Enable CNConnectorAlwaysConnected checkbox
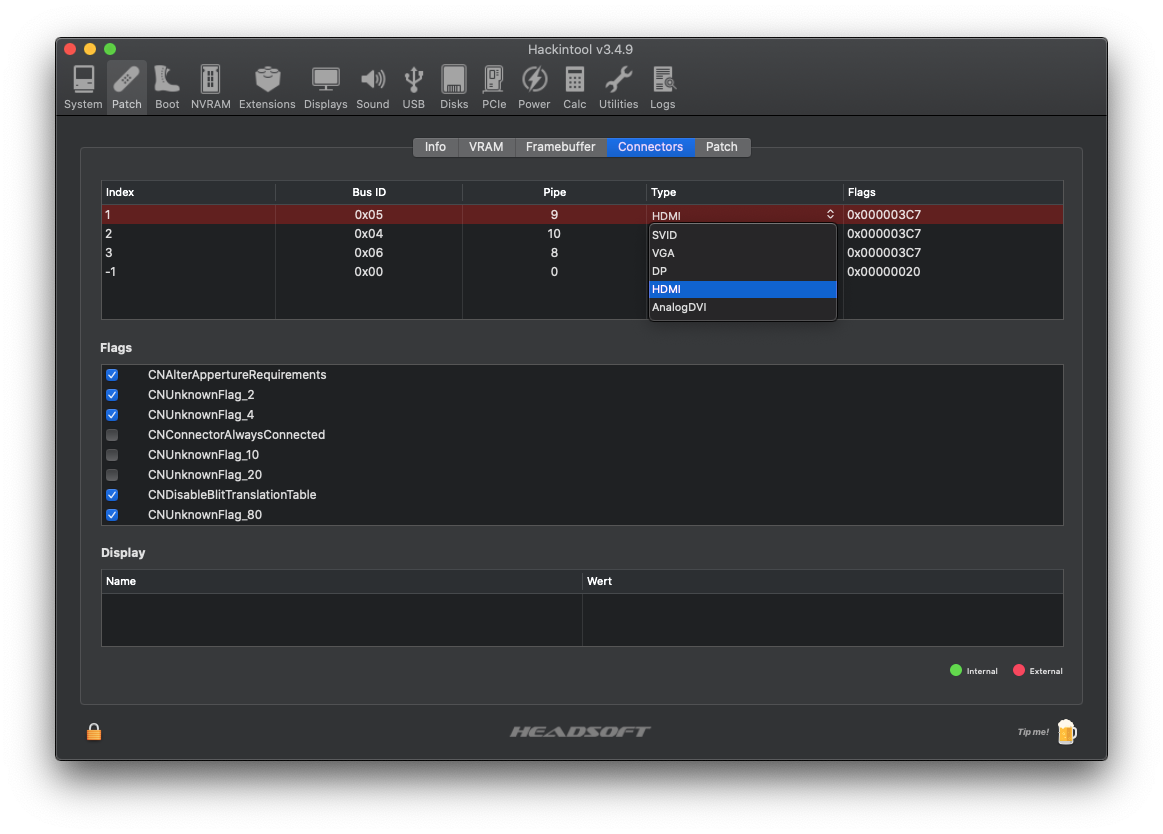The width and height of the screenshot is (1163, 834). pyautogui.click(x=112, y=435)
